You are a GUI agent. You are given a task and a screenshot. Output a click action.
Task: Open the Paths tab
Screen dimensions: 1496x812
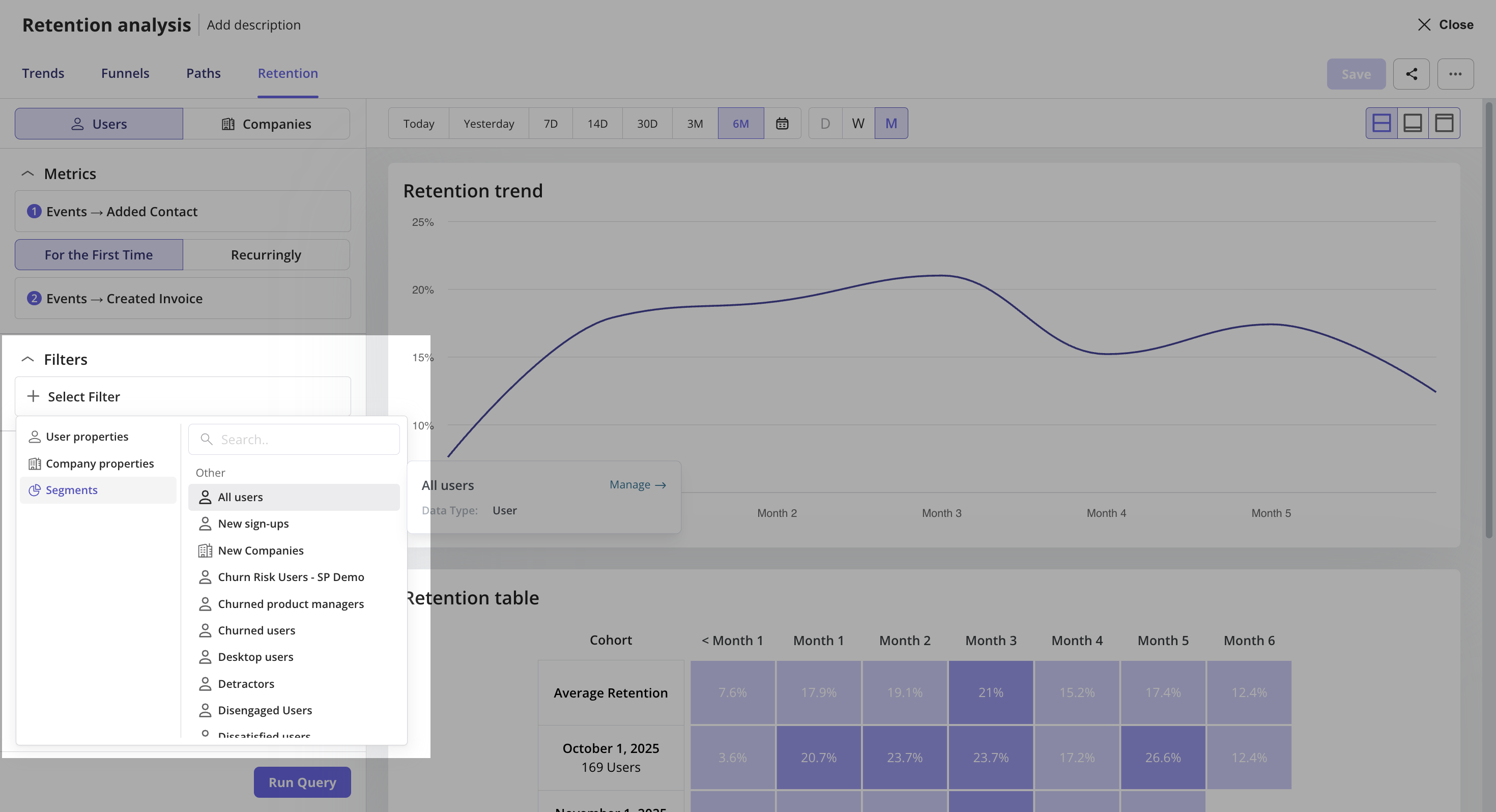(x=203, y=73)
